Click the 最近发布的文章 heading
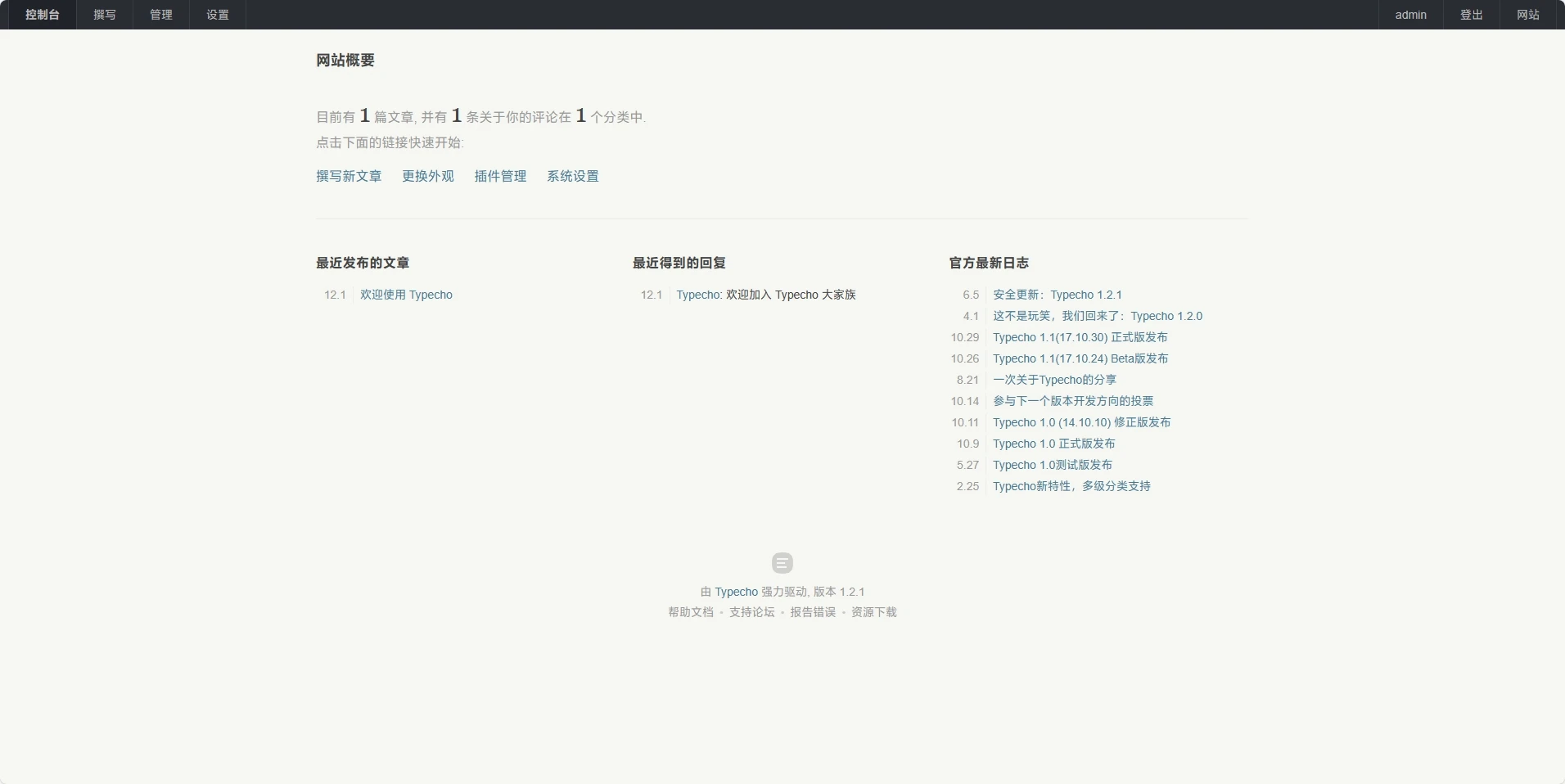This screenshot has width=1565, height=784. (x=363, y=263)
